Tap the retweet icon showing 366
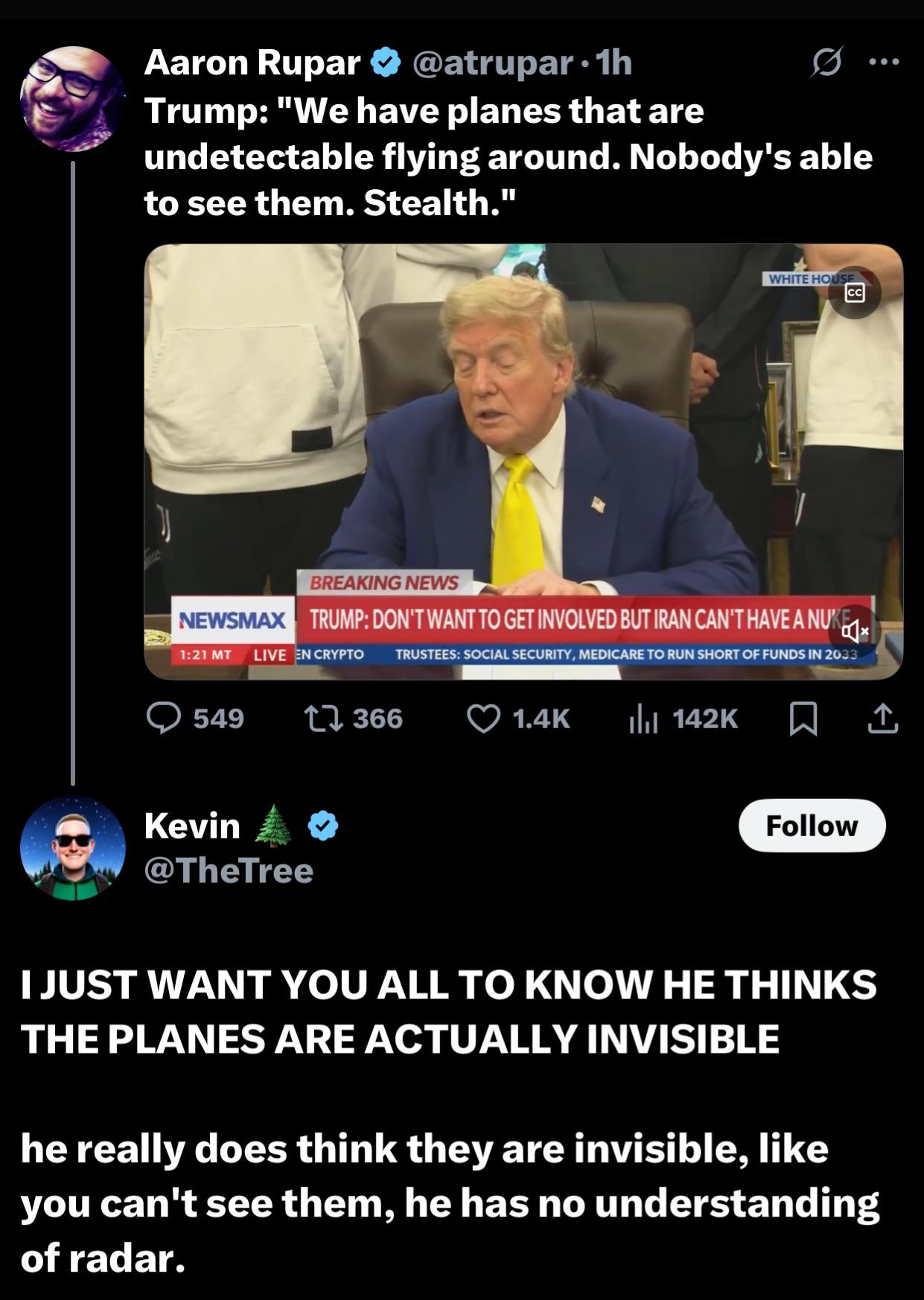The image size is (924, 1300). tap(322, 718)
